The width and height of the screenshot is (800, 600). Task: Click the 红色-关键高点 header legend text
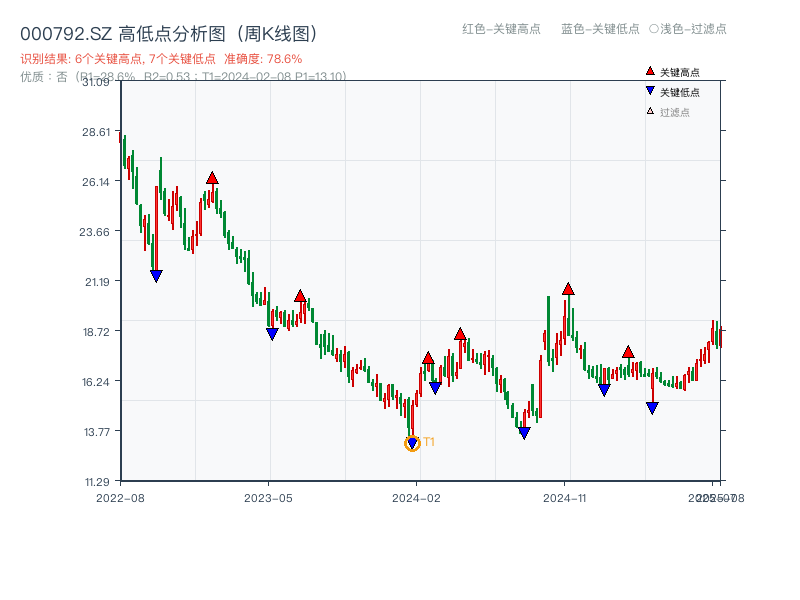click(501, 29)
